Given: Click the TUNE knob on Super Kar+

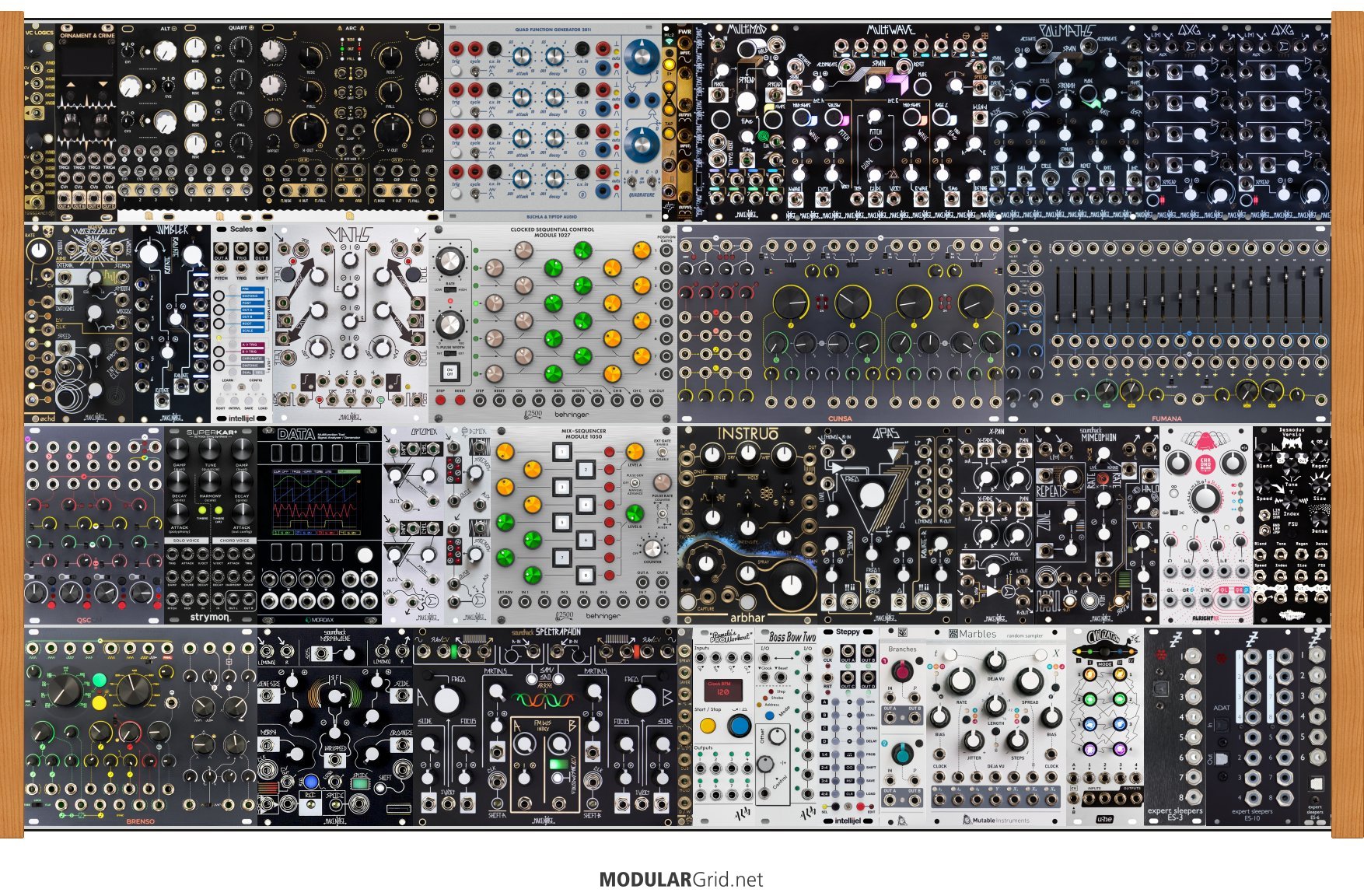Looking at the screenshot, I should point(210,450).
